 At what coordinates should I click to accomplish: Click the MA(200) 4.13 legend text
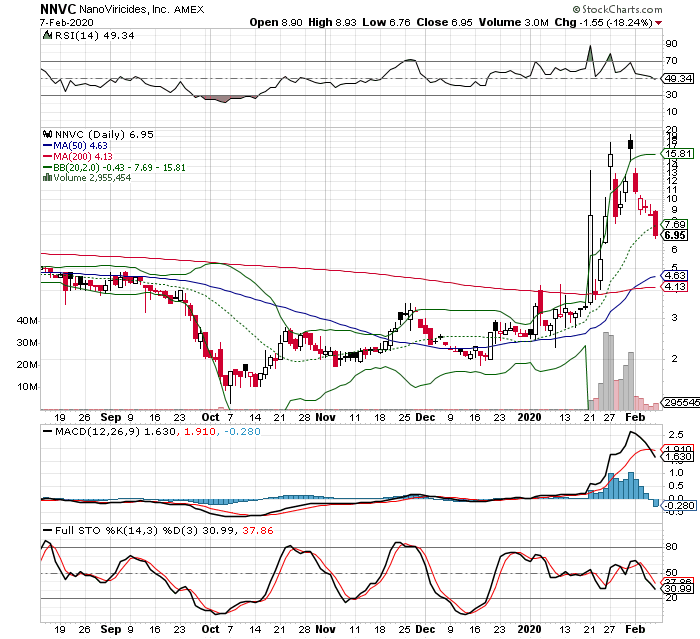[83, 157]
